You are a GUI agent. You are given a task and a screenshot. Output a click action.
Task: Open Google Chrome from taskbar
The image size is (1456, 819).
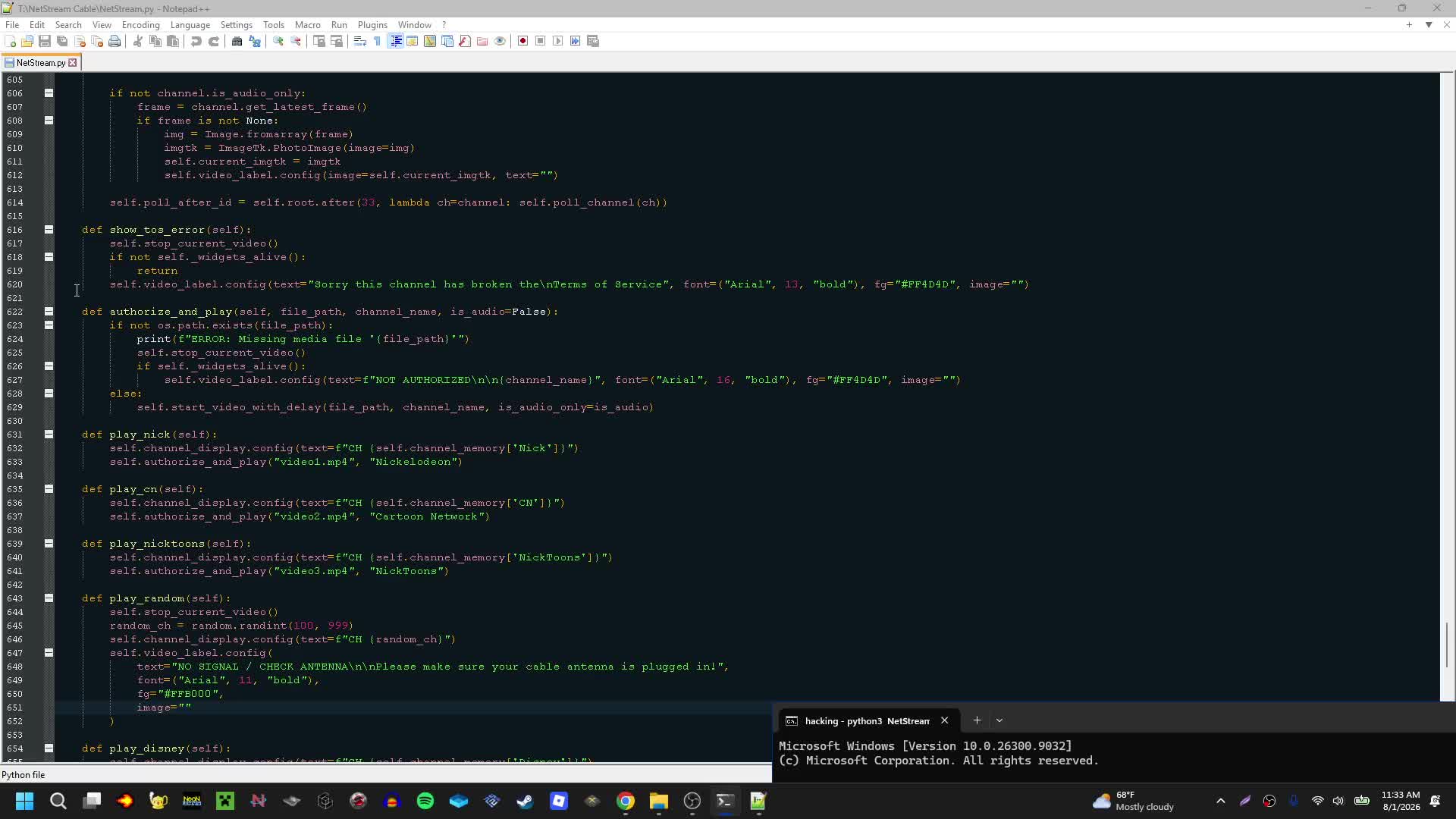click(626, 801)
